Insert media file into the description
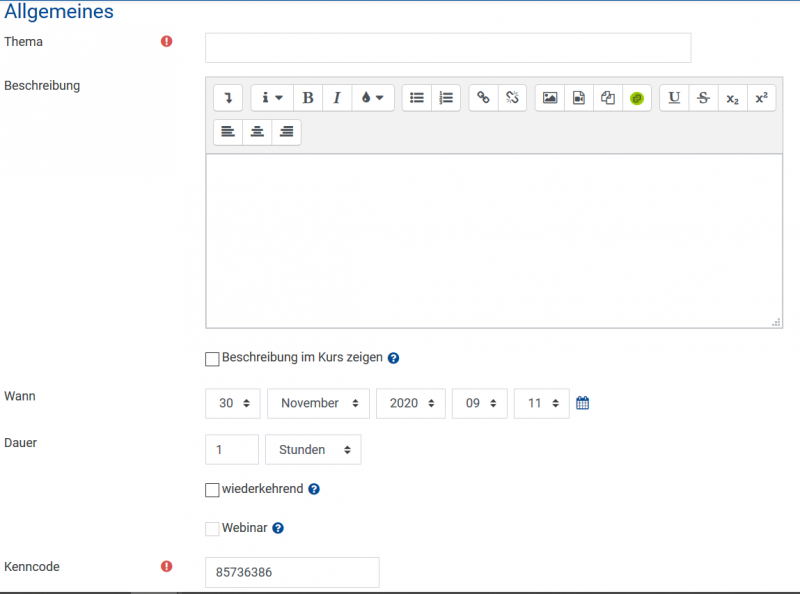 579,98
